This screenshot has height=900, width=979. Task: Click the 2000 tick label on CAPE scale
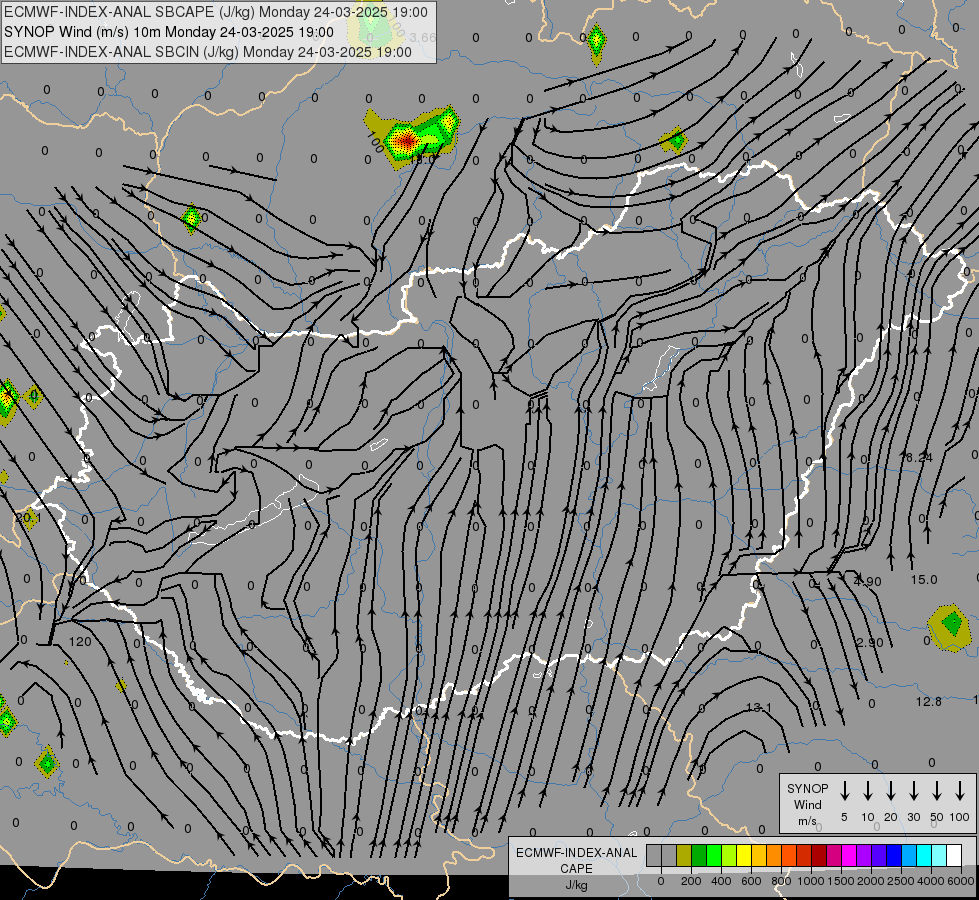(x=871, y=881)
